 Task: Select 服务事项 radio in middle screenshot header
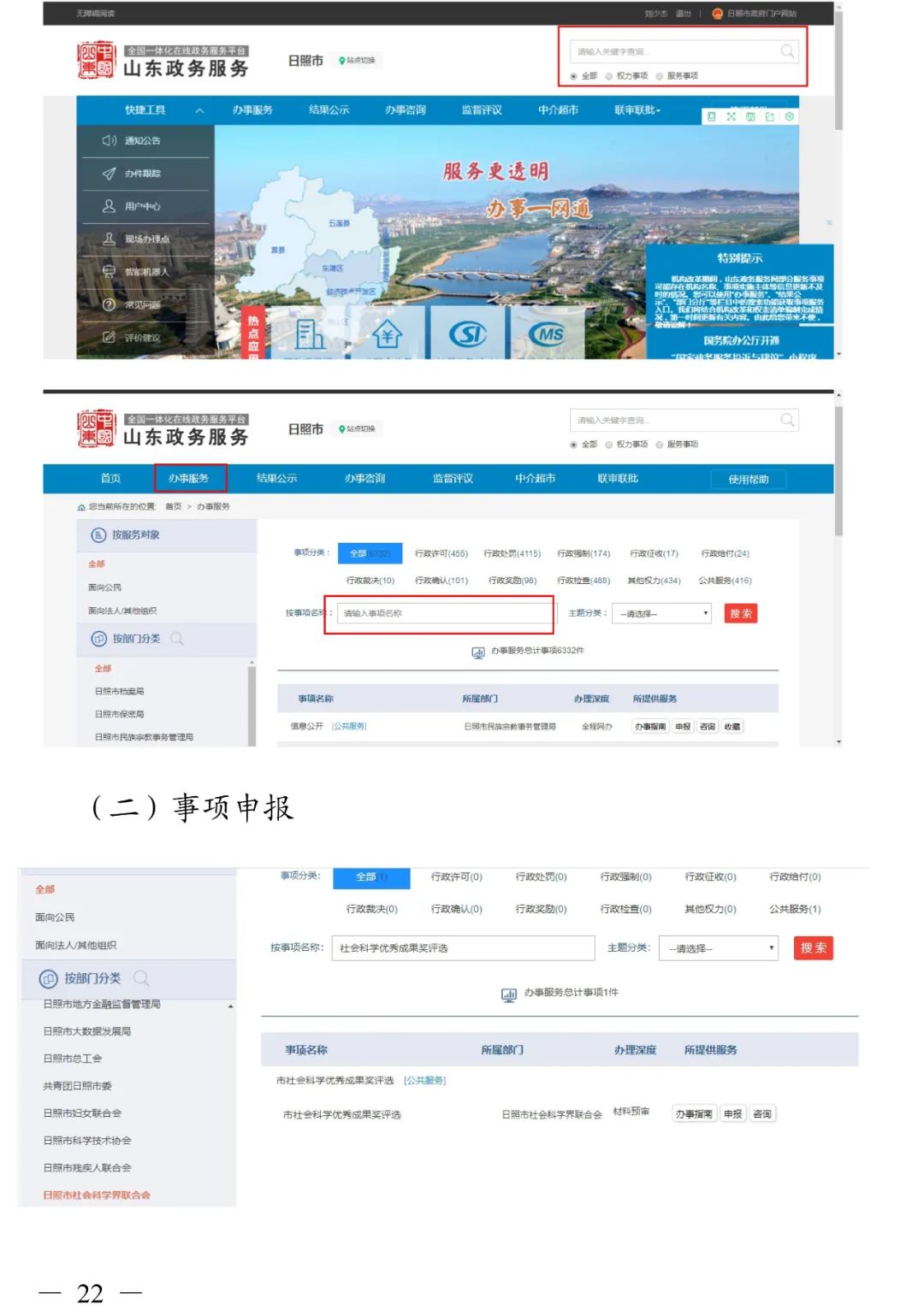pos(660,445)
